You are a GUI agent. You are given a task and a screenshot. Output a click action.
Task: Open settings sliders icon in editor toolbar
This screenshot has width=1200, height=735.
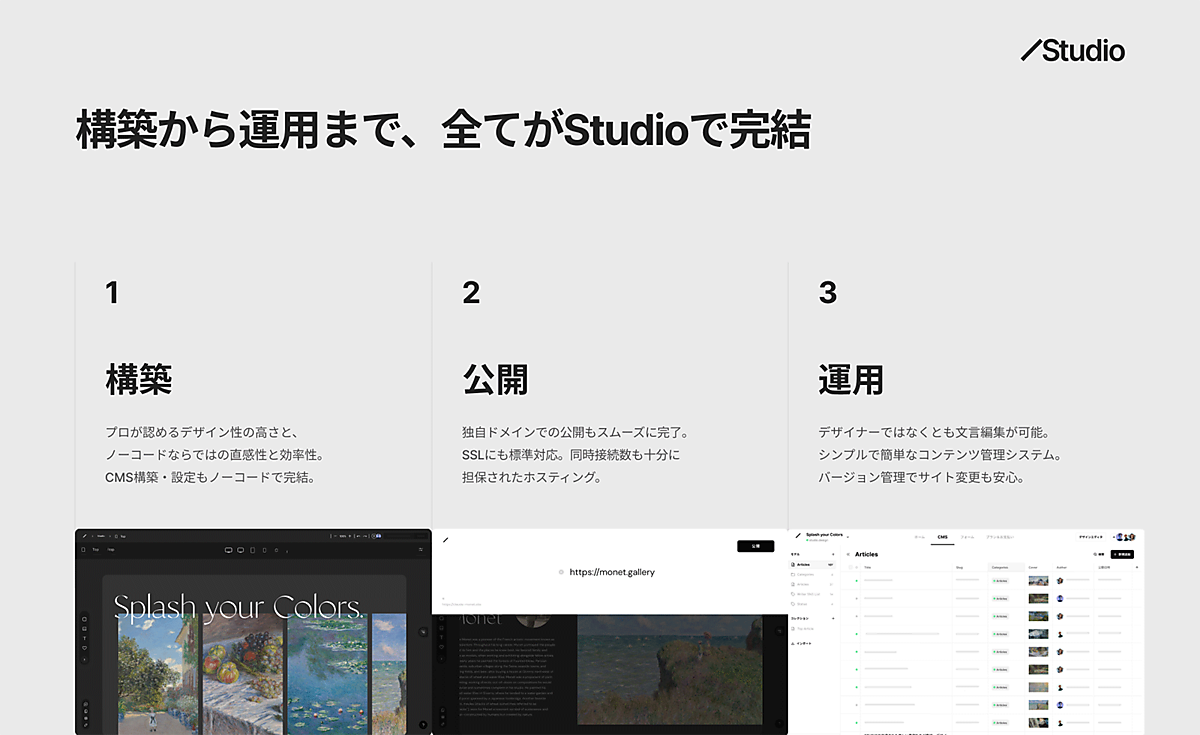click(x=420, y=550)
